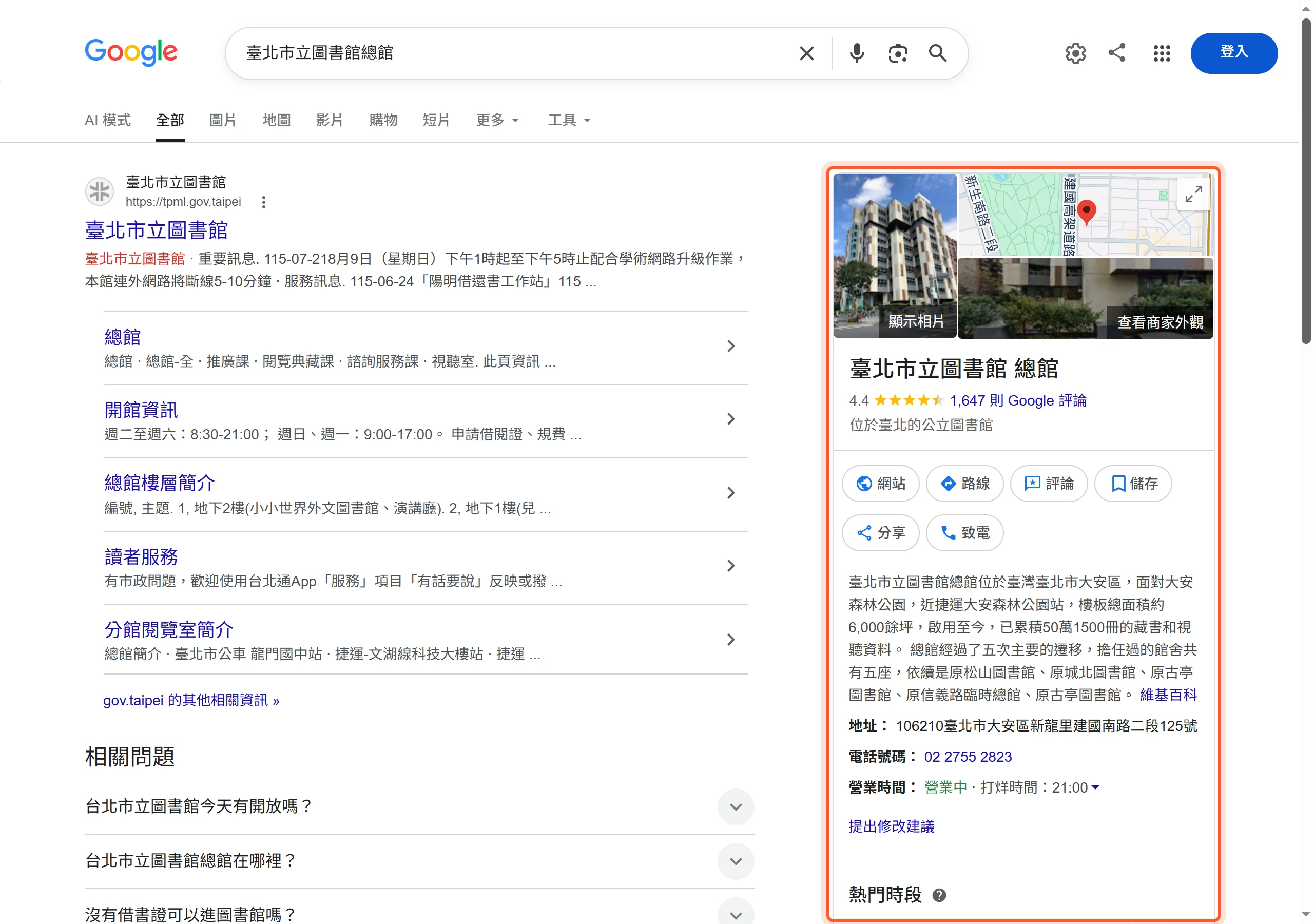Screen dimensions: 1314x924
Task: Click the 評論 review button
Action: tap(1049, 484)
